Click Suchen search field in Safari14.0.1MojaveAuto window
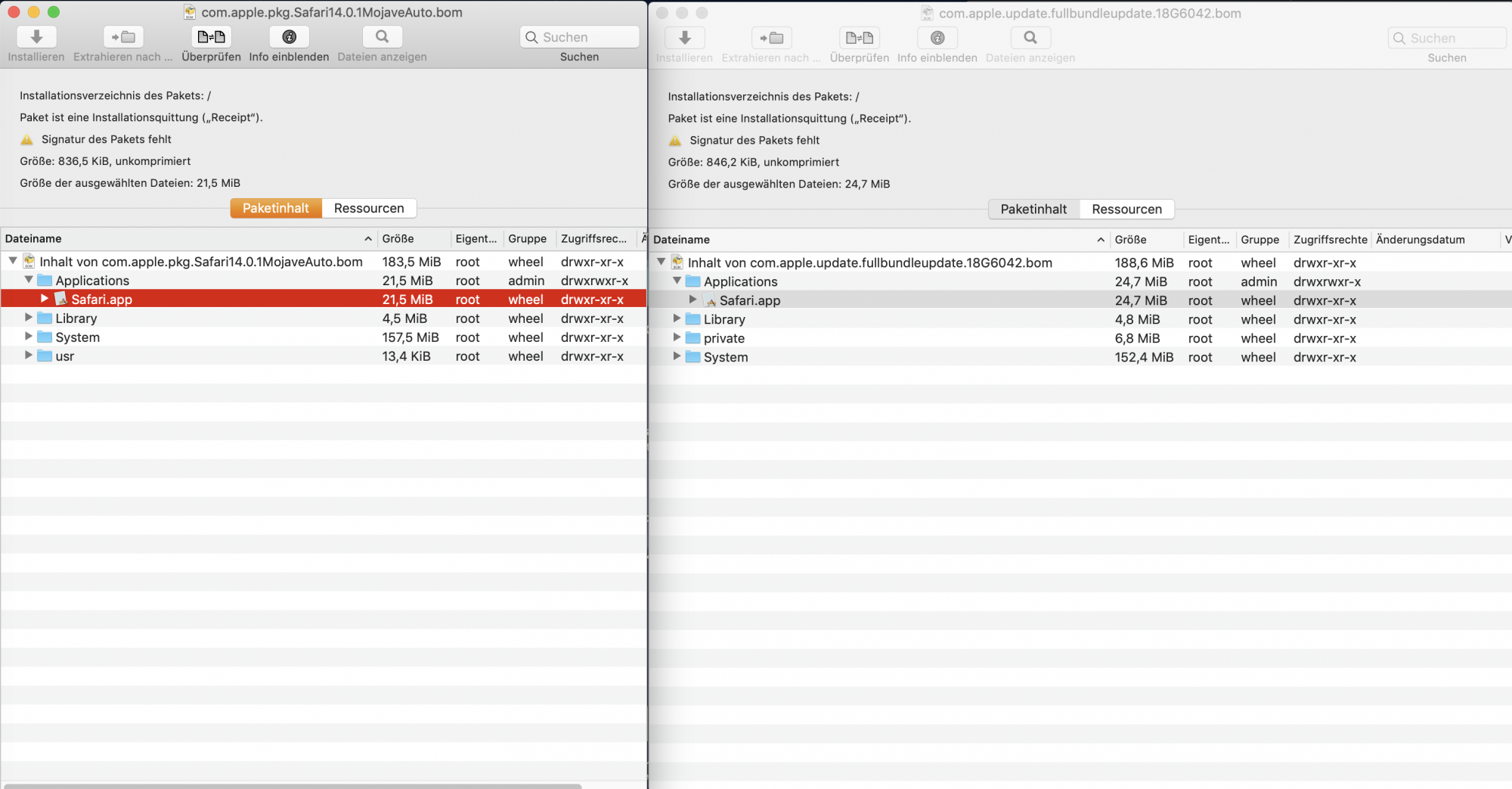The image size is (1512, 789). click(x=579, y=37)
